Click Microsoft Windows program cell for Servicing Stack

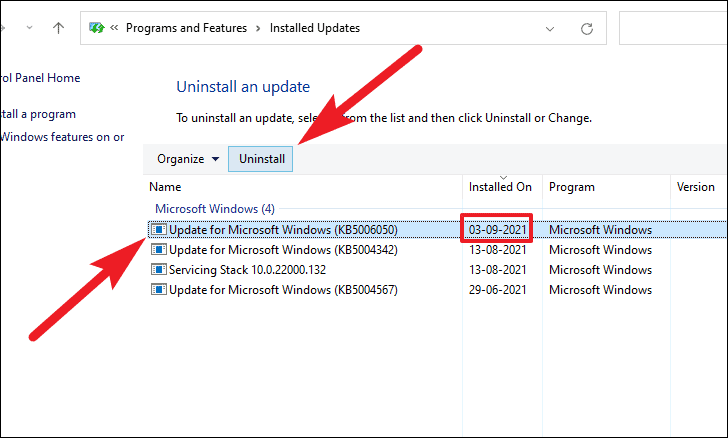pos(600,270)
